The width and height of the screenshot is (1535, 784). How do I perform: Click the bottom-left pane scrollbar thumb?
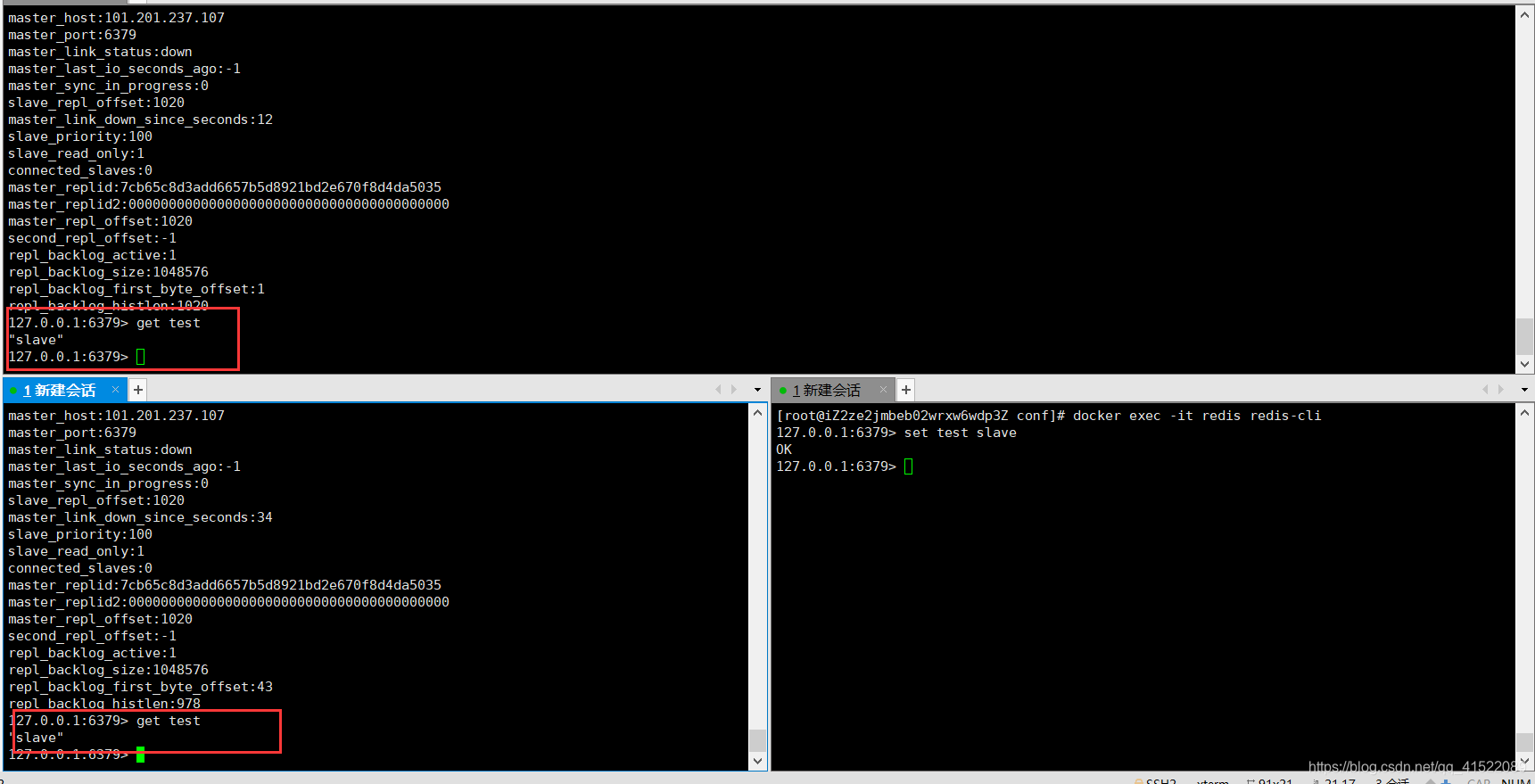point(757,740)
